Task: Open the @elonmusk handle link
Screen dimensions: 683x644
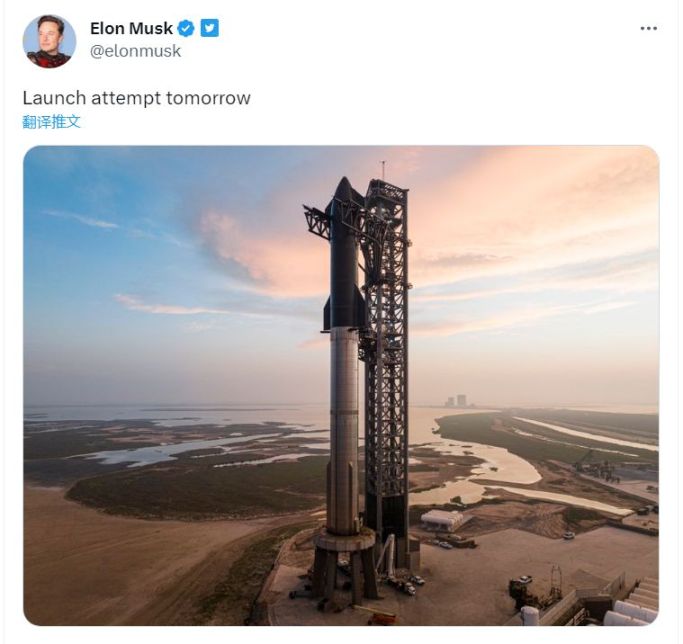Action: tap(135, 51)
